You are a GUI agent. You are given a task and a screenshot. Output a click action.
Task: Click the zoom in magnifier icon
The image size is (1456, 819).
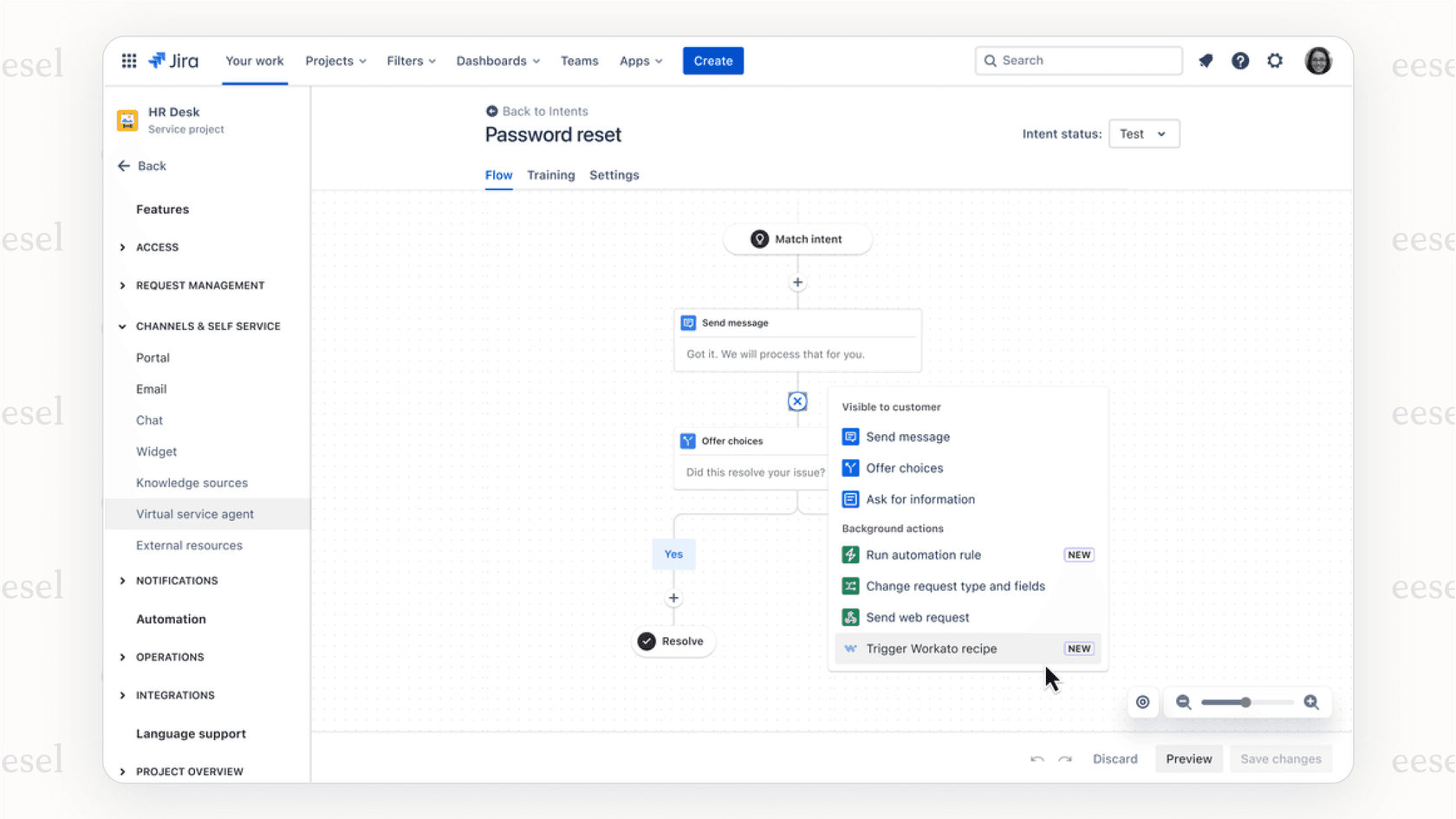pyautogui.click(x=1312, y=702)
